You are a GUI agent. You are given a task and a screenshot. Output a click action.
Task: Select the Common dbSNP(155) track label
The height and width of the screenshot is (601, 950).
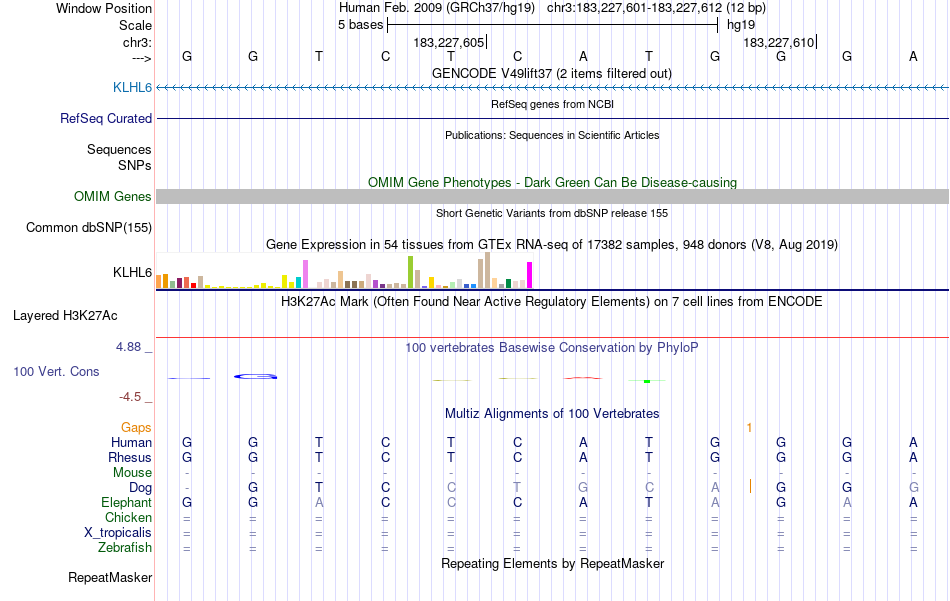89,227
